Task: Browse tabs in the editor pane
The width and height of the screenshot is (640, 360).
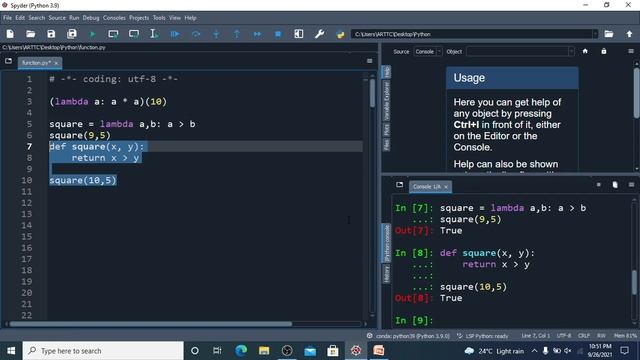Action: coord(9,61)
